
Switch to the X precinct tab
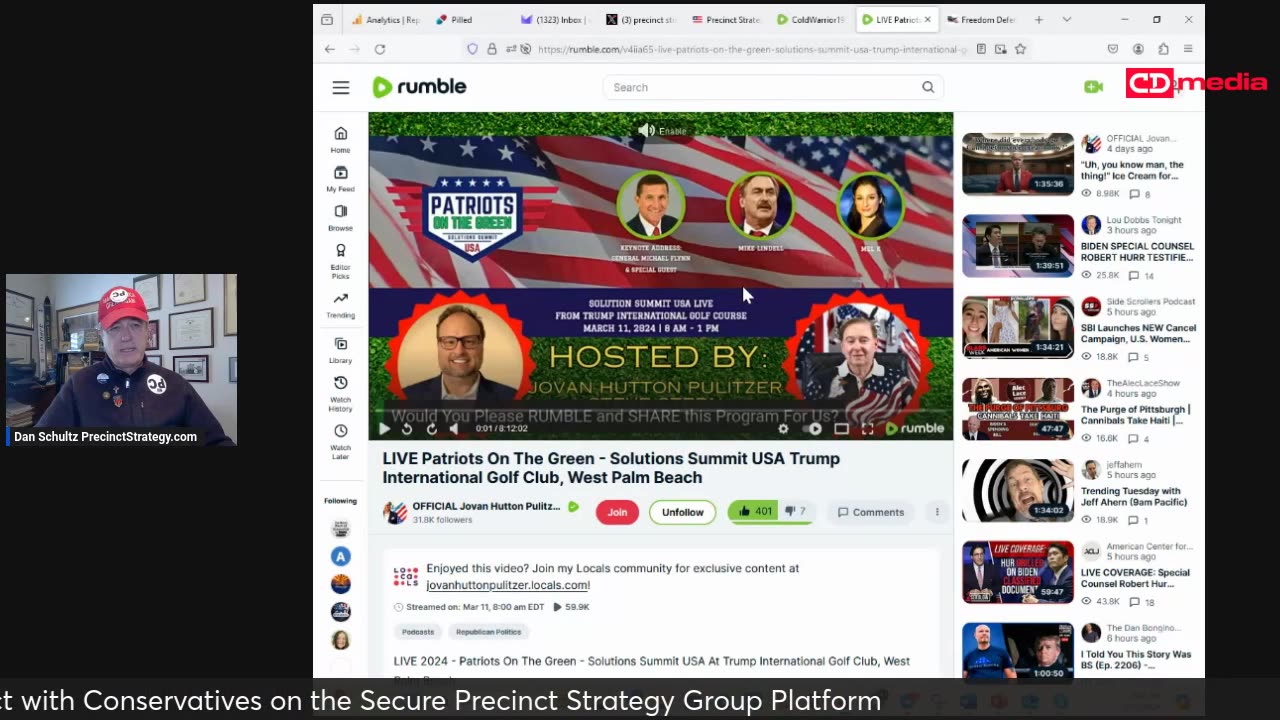click(x=640, y=20)
